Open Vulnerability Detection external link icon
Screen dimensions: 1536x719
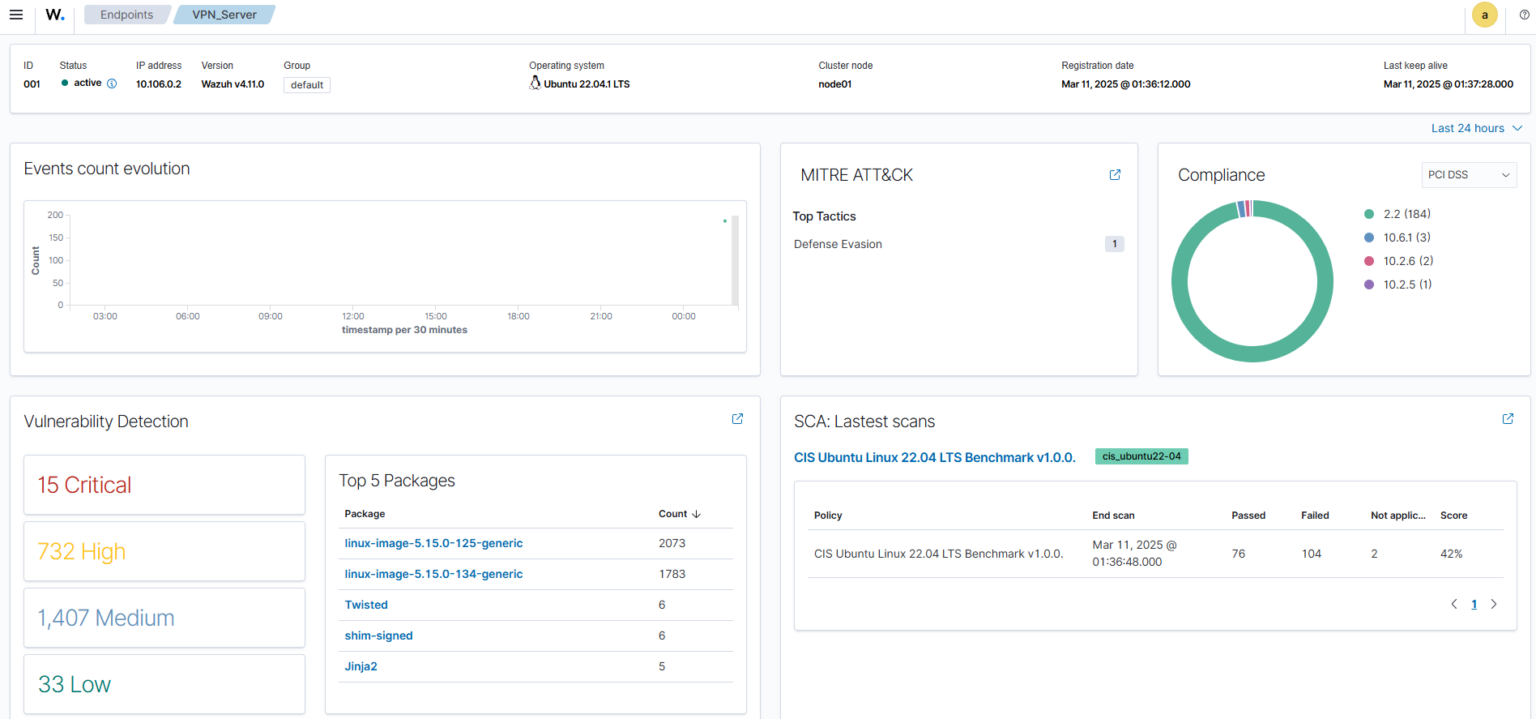tap(737, 419)
